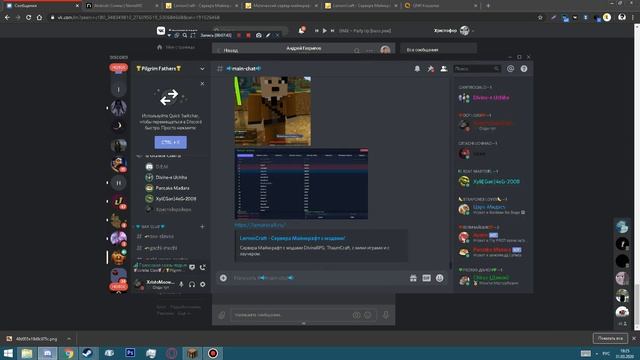
Task: Open Pancake Madara in member list
Action: [x=491, y=251]
